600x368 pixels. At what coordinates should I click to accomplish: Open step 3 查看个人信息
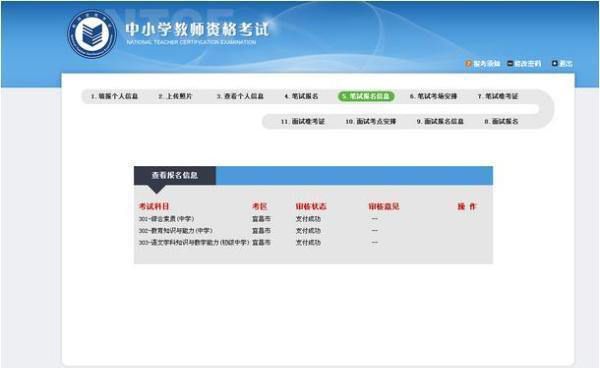click(240, 96)
